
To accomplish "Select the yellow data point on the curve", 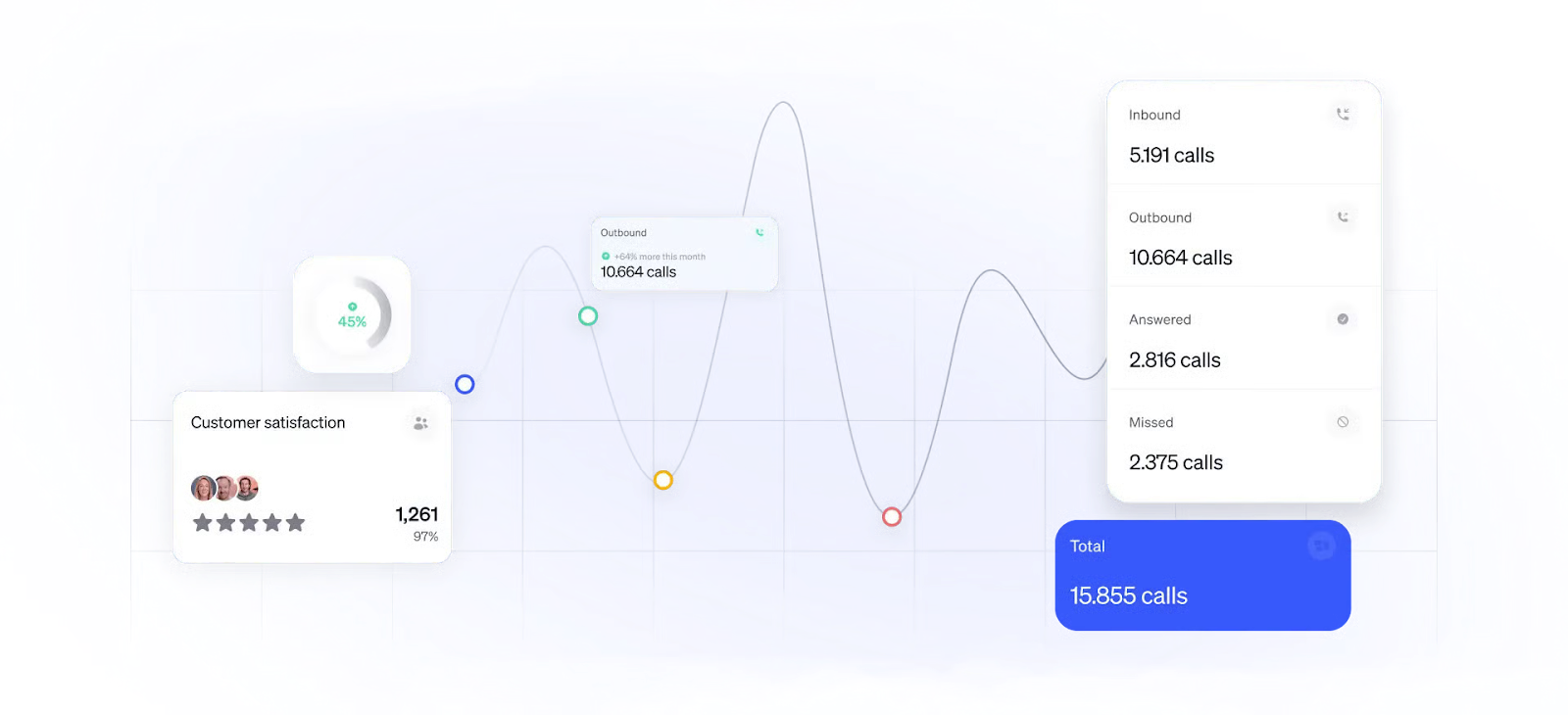I will pos(663,480).
